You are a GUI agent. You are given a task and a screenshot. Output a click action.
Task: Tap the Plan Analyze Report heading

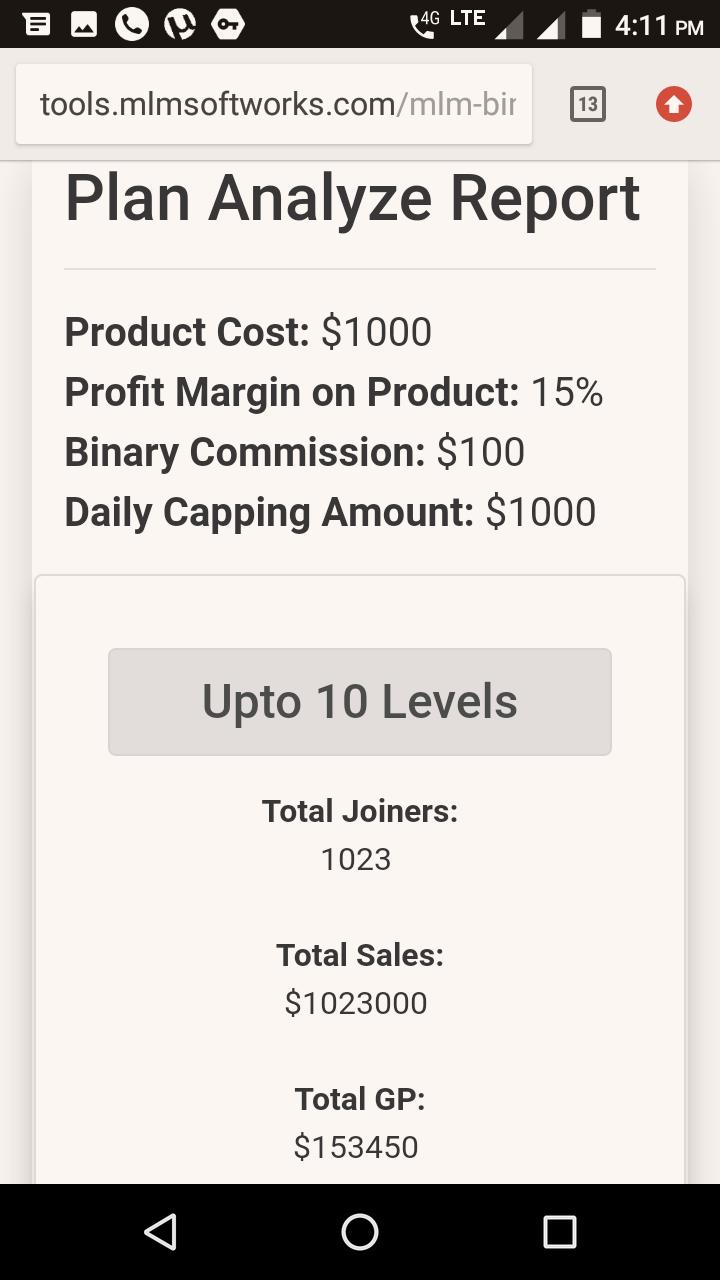pos(352,198)
